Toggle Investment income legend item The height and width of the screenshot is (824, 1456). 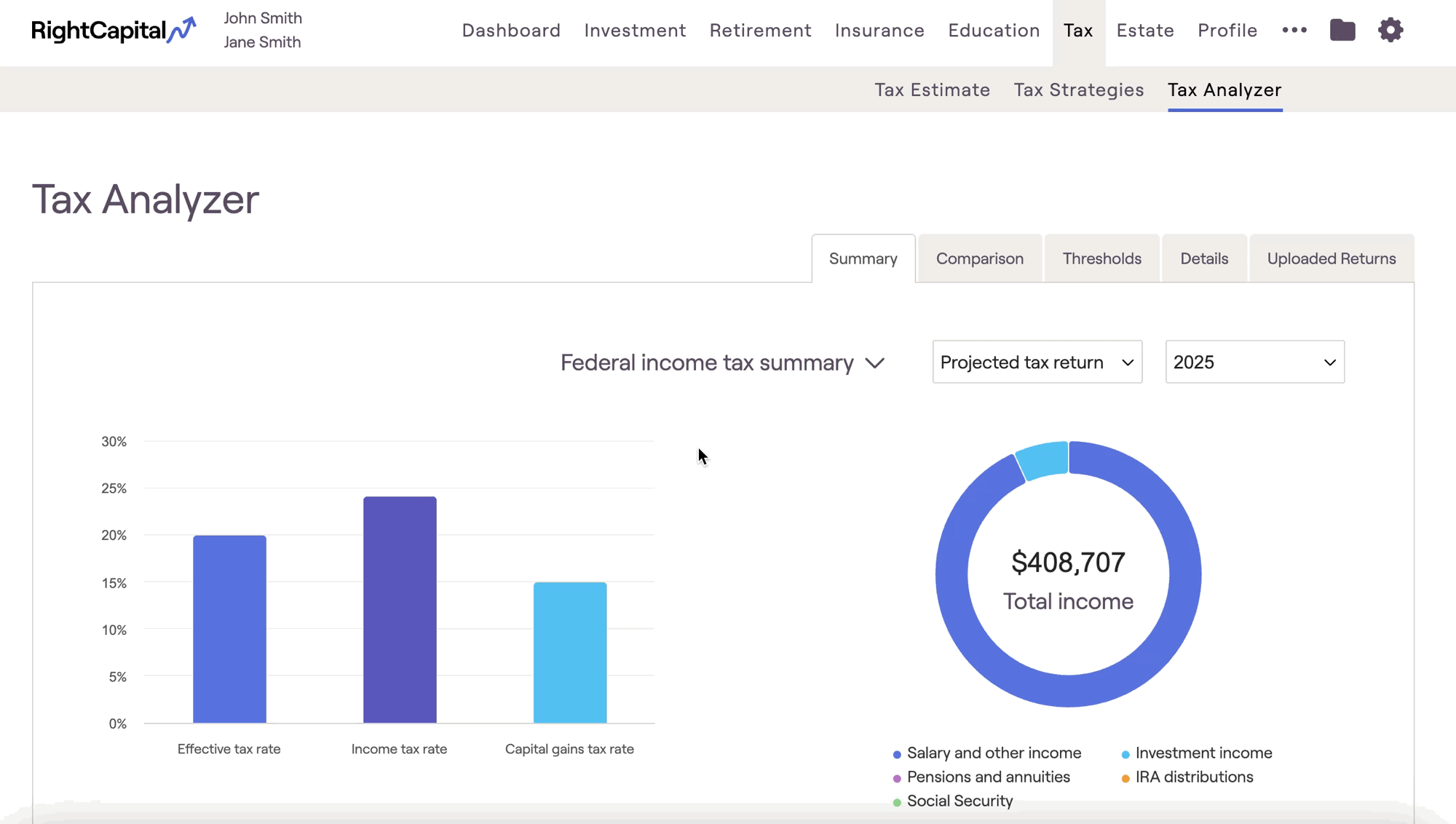pyautogui.click(x=1203, y=753)
